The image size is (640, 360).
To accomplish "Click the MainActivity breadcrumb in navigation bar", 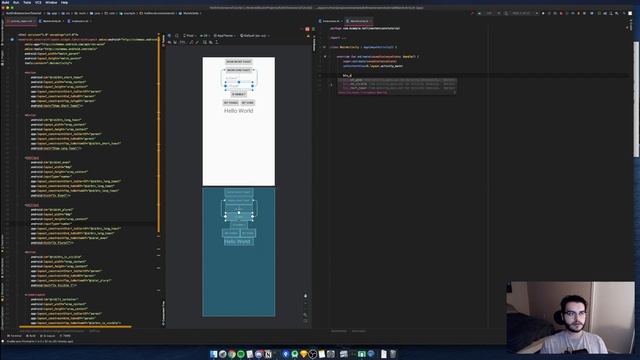I will [x=189, y=13].
